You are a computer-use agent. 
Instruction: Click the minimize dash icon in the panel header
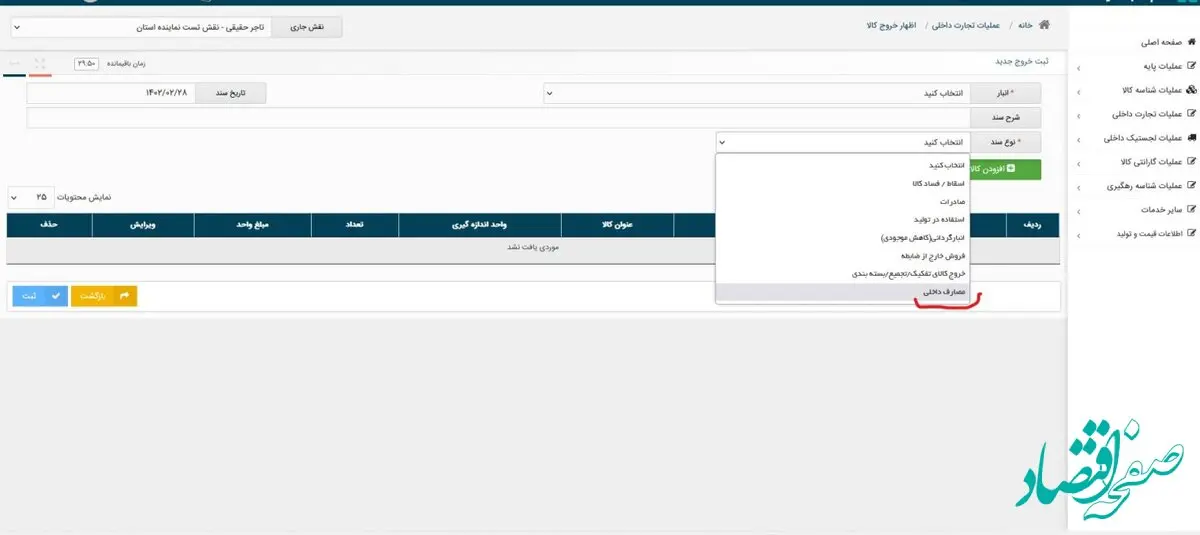(14, 63)
